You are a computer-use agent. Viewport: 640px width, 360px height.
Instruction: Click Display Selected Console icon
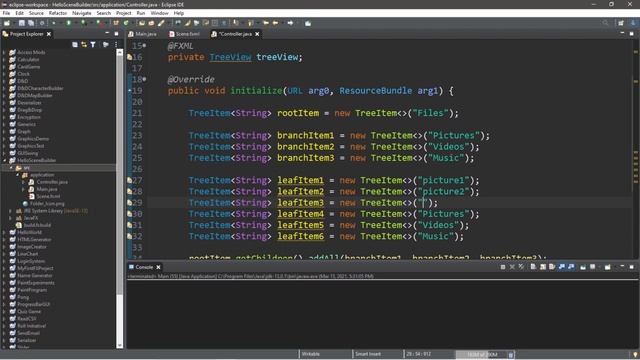tap(593, 267)
